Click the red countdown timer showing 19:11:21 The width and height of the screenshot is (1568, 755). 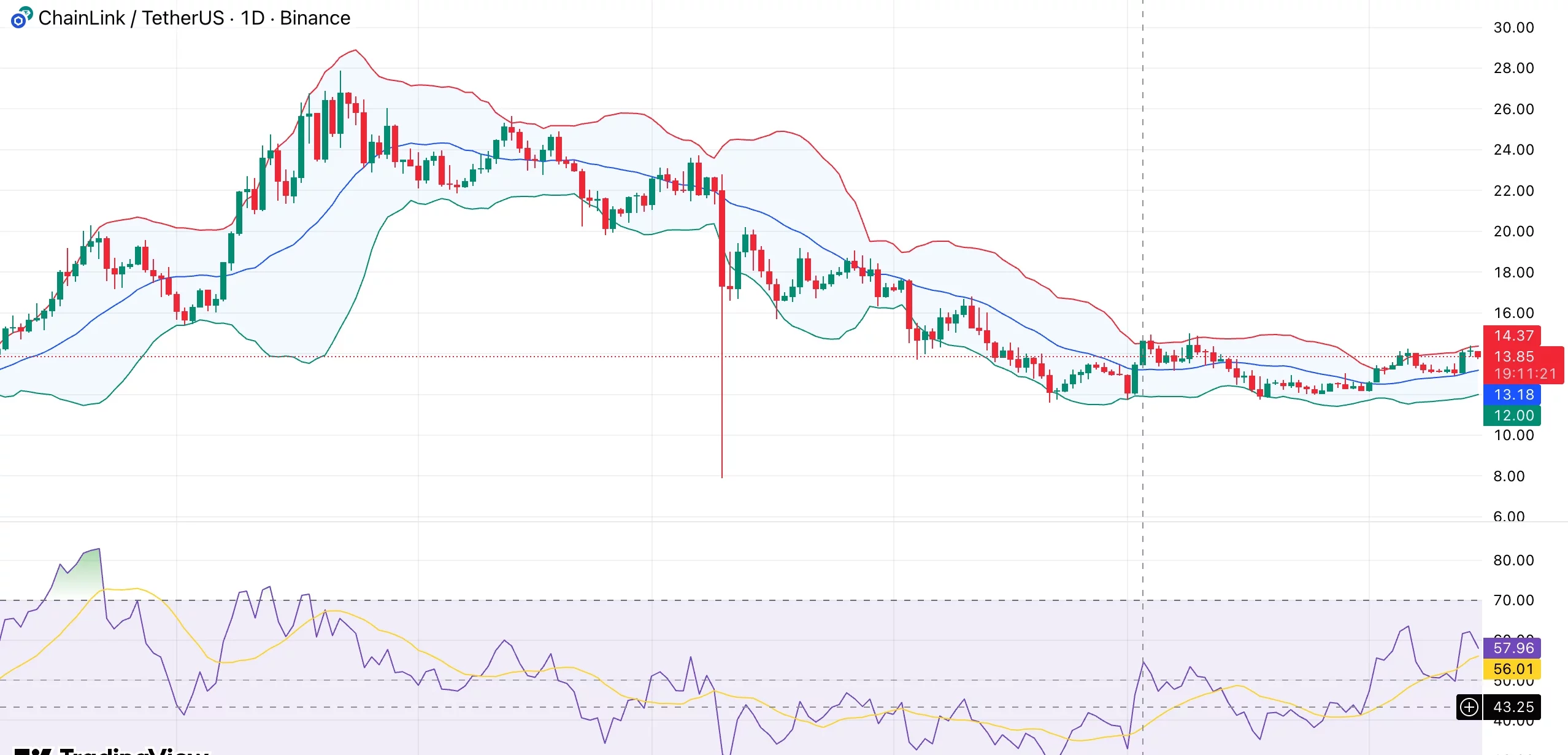pyautogui.click(x=1524, y=373)
